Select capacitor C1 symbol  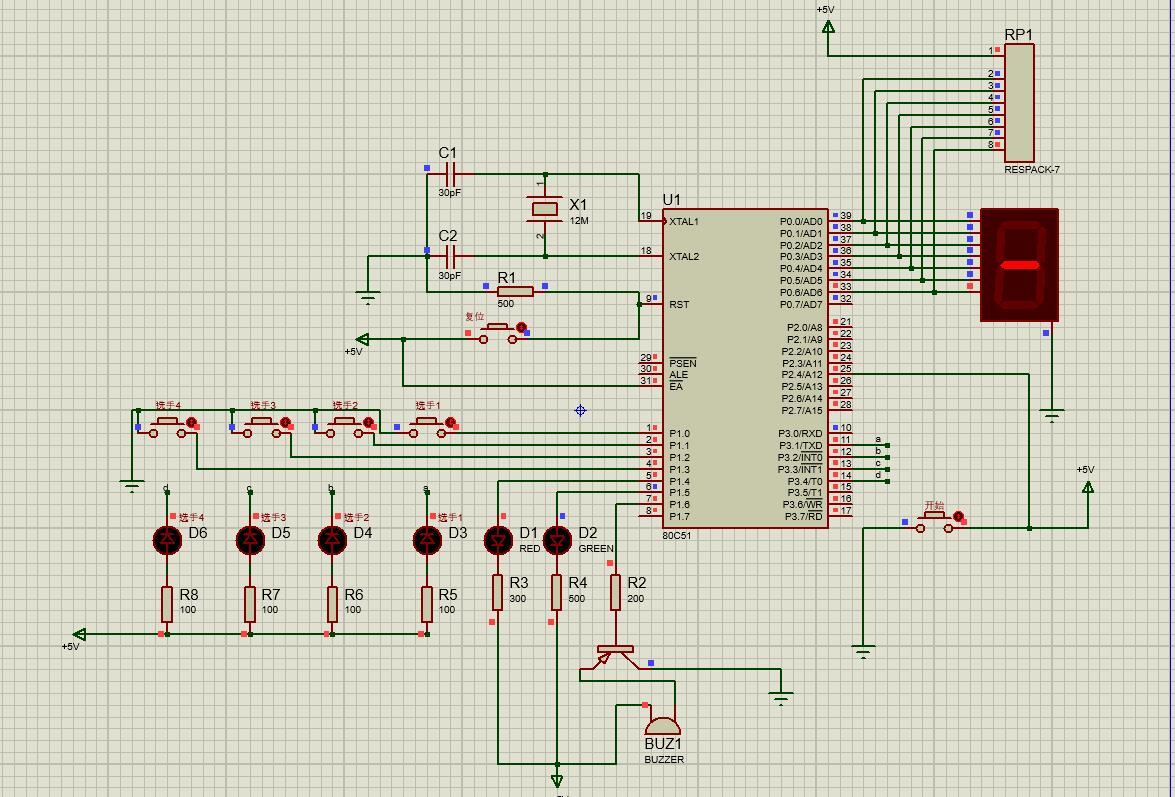(450, 174)
